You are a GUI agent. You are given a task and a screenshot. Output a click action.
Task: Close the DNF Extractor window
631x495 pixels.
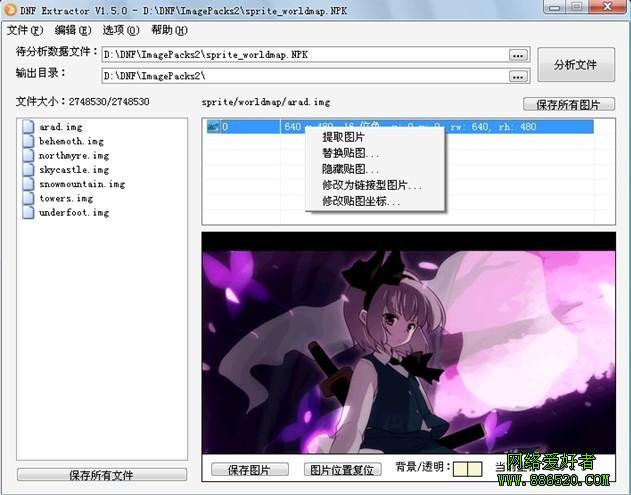(x=608, y=6)
